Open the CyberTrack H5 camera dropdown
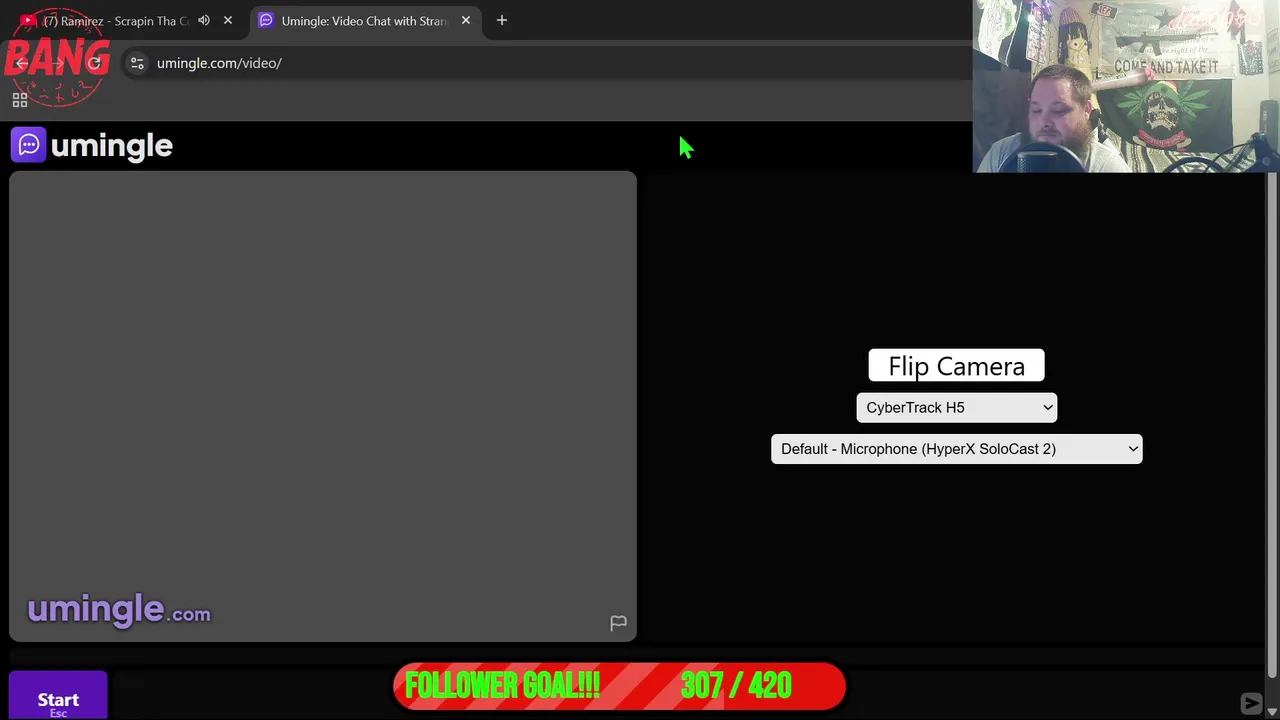The height and width of the screenshot is (720, 1280). click(x=956, y=407)
